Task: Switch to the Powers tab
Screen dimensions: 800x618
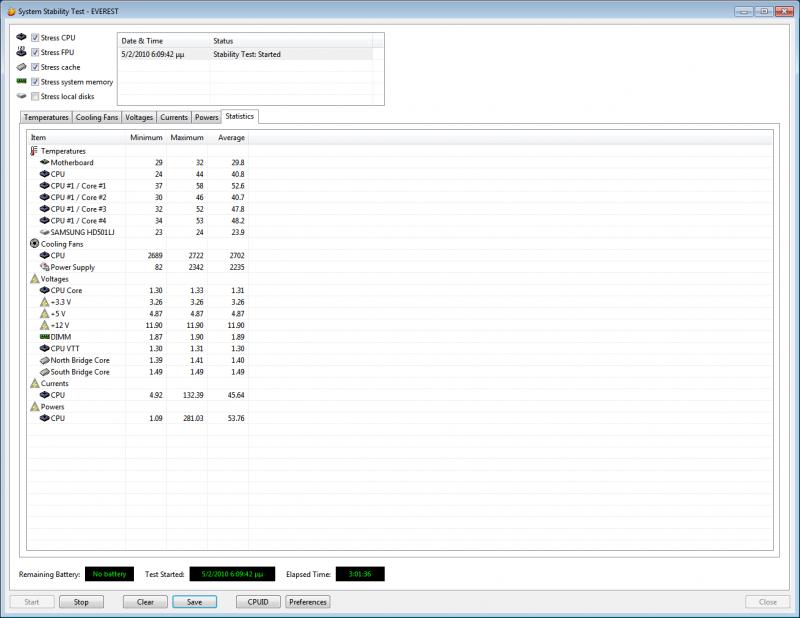Action: 207,117
